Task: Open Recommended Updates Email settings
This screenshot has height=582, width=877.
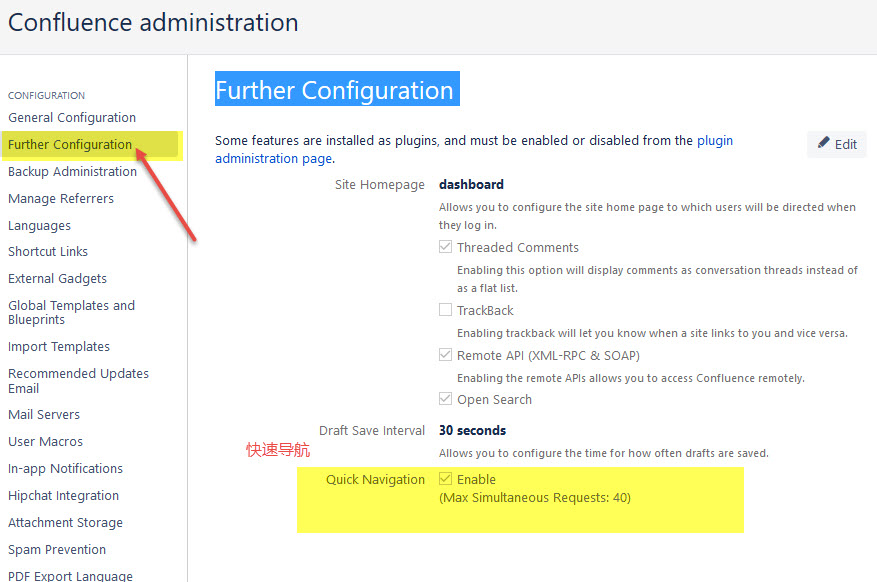Action: tap(78, 381)
